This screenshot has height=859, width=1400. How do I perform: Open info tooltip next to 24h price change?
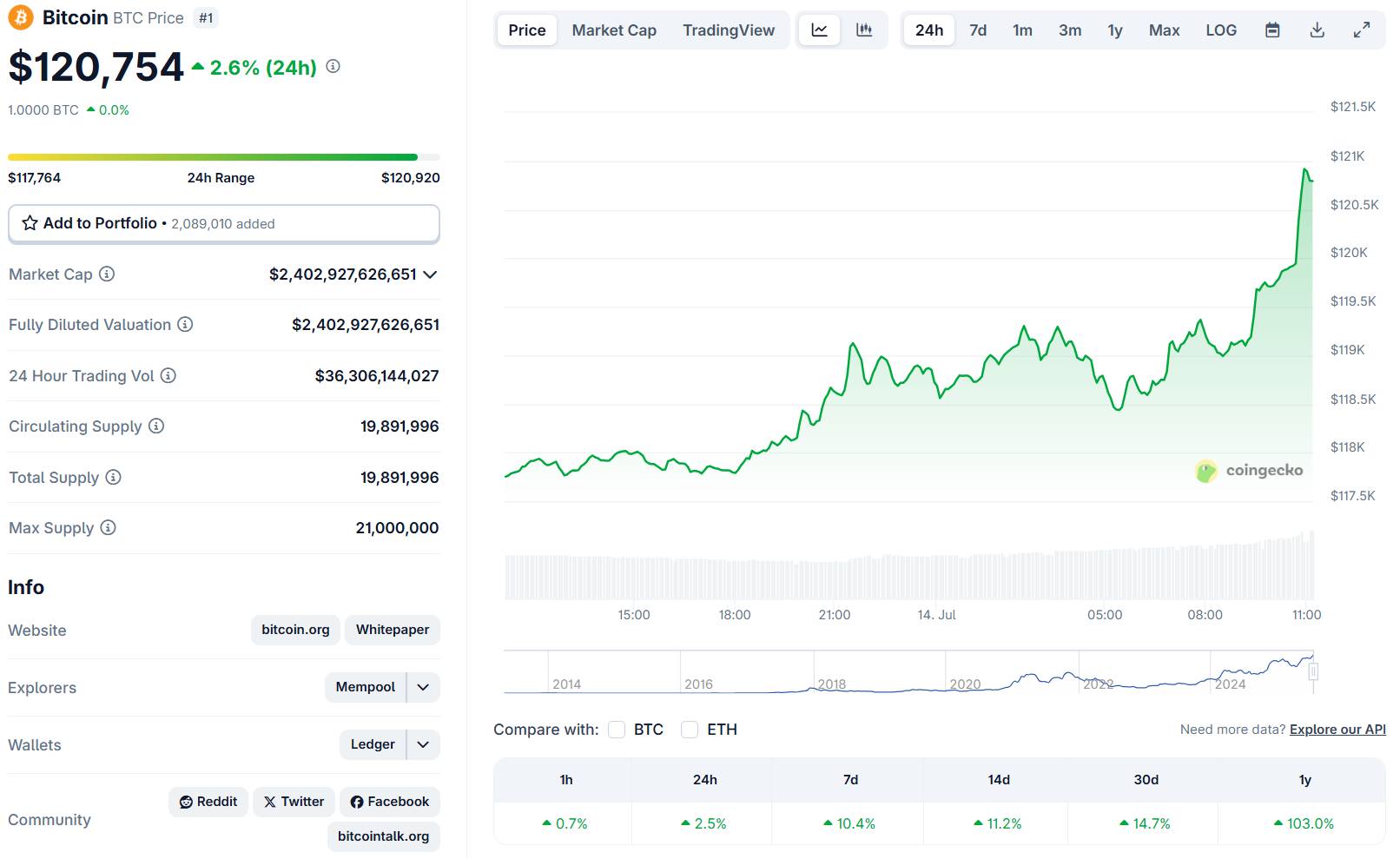[x=333, y=66]
